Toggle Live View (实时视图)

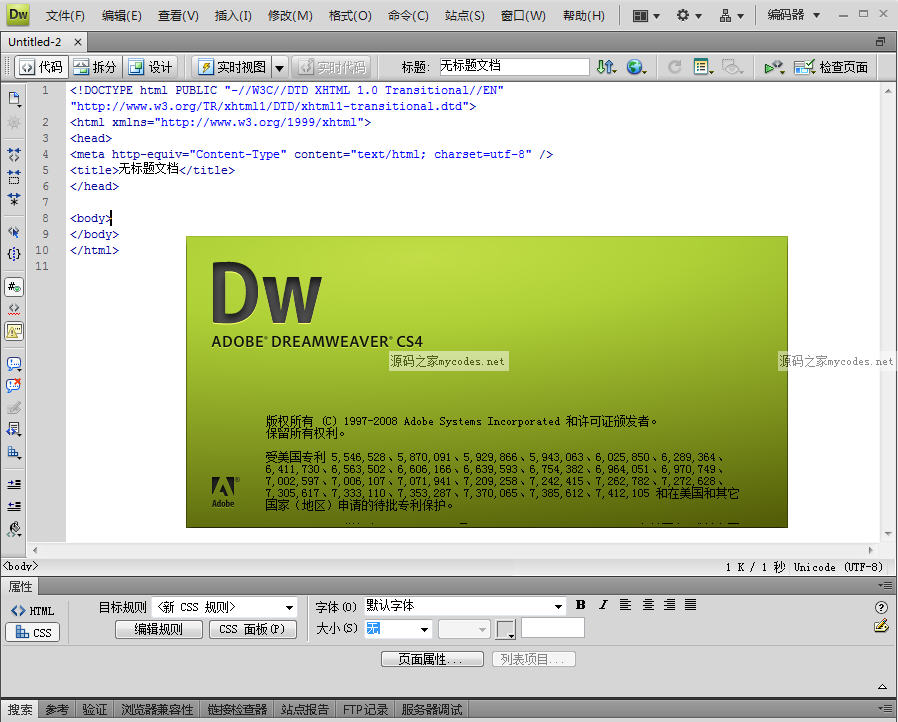[x=232, y=67]
